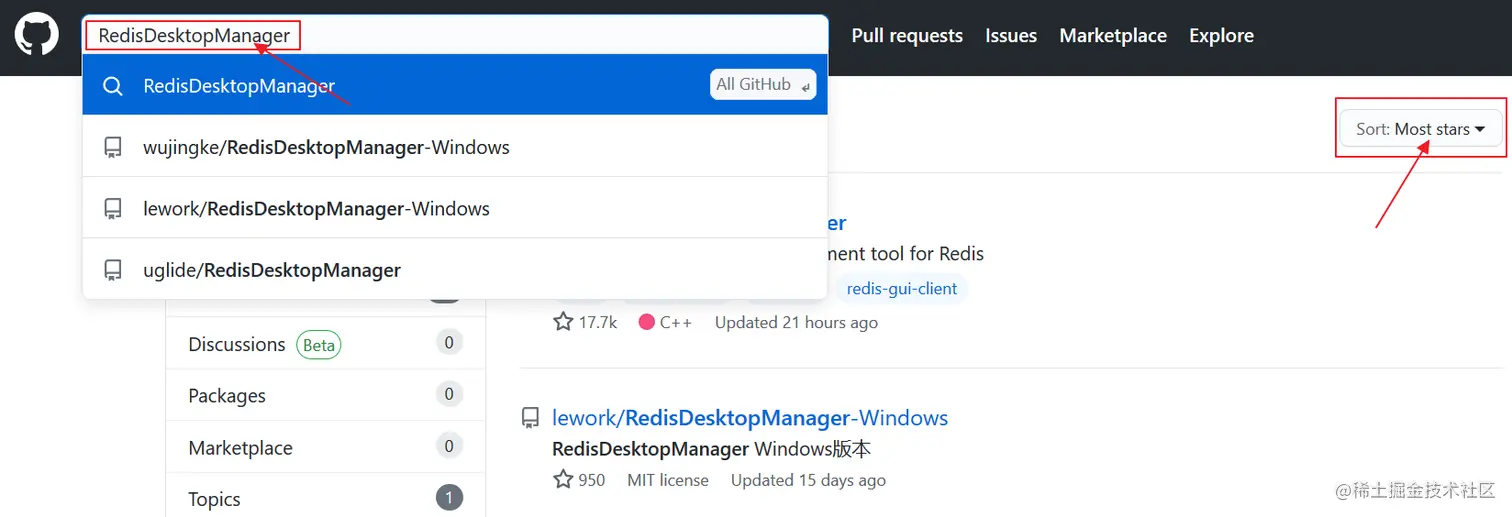Click repo icon beside lework/RedisDesktopManager-Windows result
Viewport: 1512px width, 517px height.
coord(531,418)
